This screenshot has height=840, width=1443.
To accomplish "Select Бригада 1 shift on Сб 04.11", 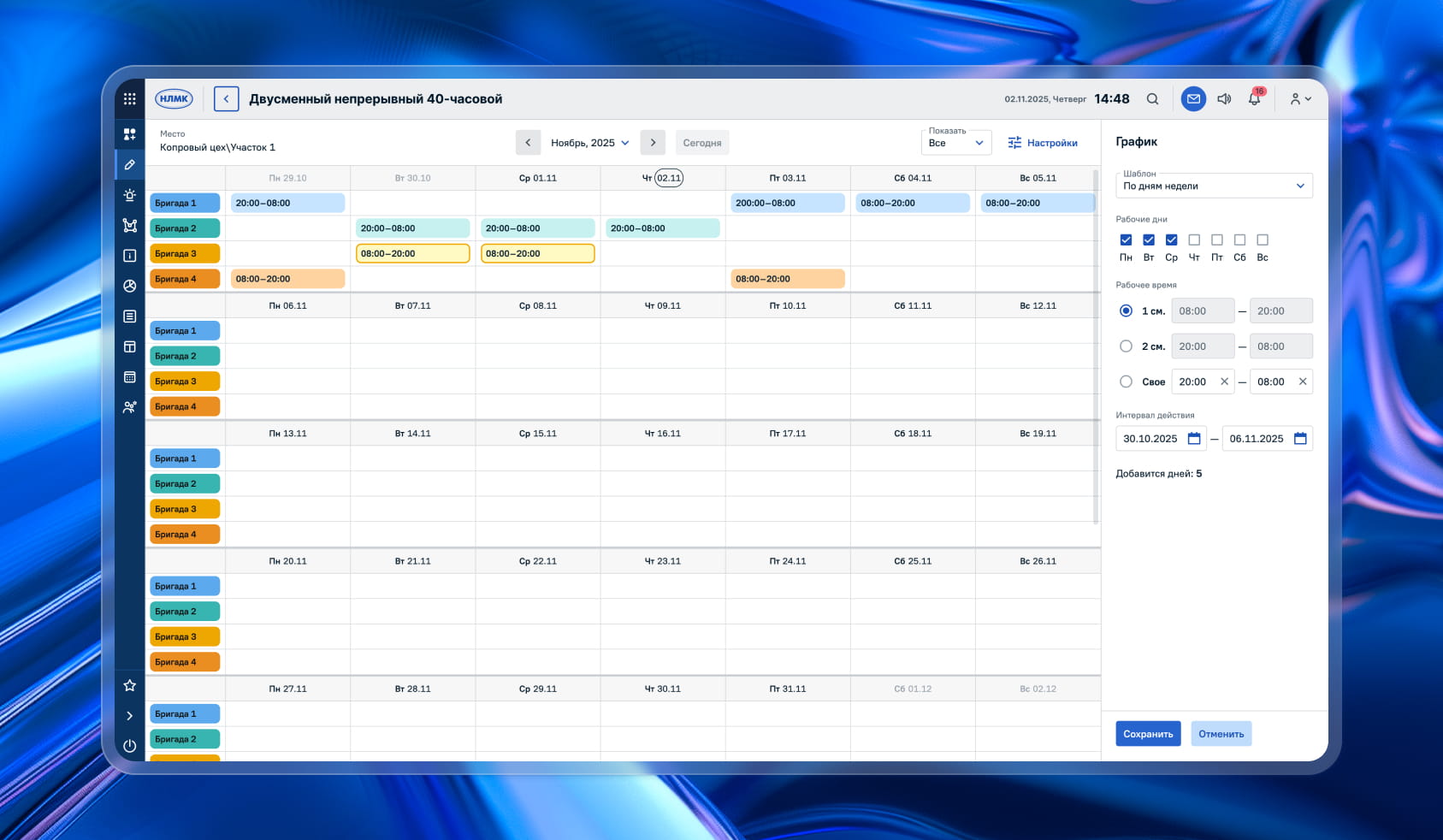I will click(913, 203).
